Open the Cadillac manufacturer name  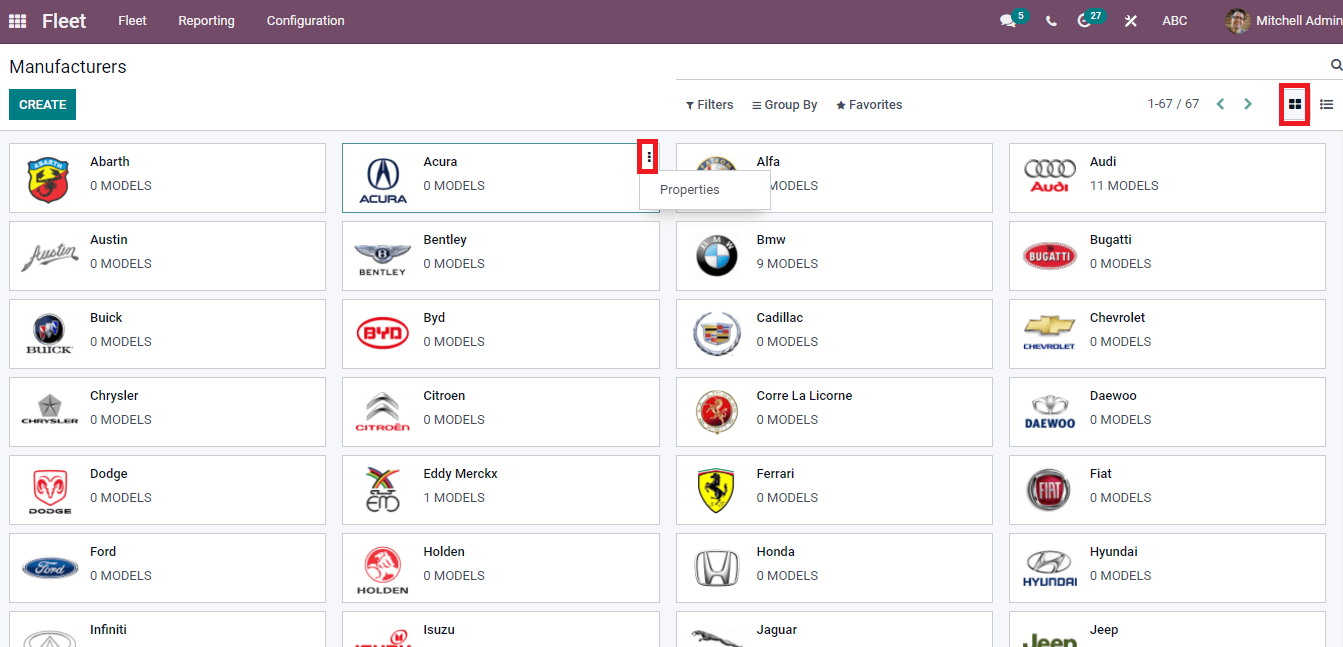click(780, 318)
